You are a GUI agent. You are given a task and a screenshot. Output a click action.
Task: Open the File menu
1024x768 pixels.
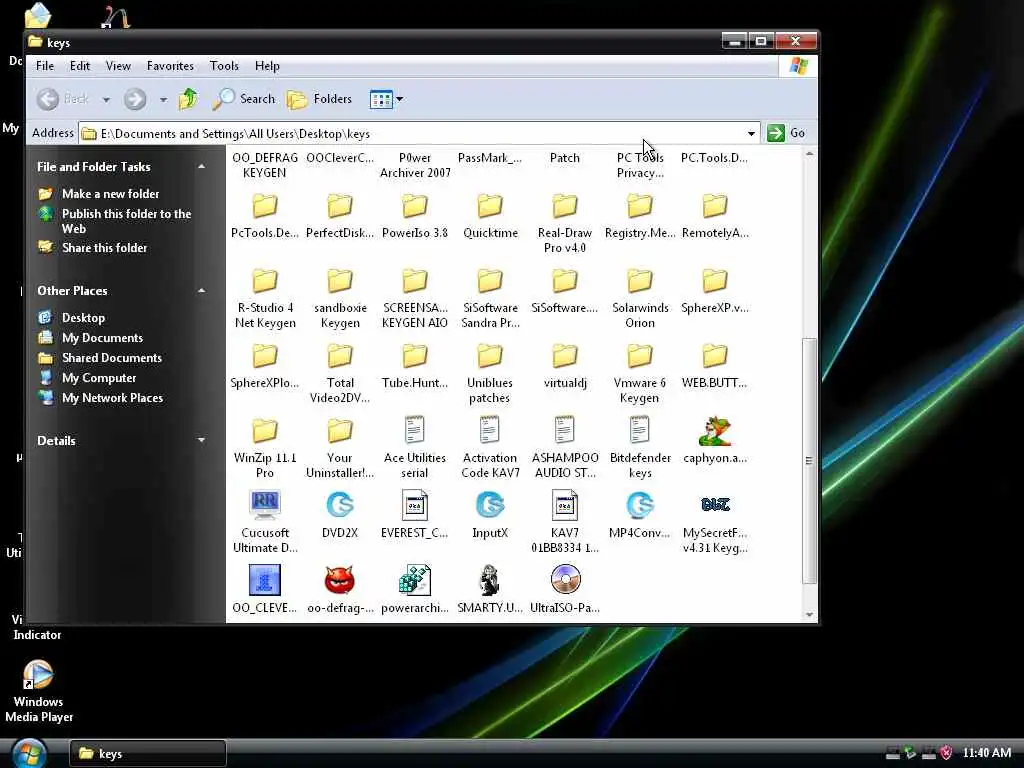click(x=45, y=66)
